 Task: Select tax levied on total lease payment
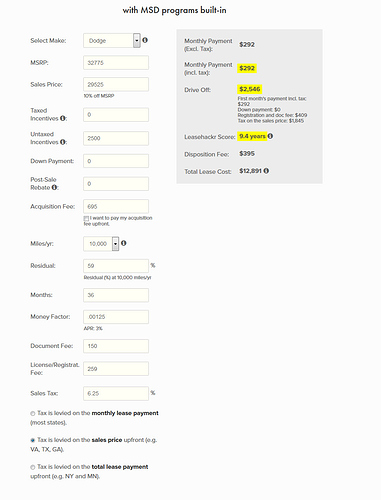point(33,467)
